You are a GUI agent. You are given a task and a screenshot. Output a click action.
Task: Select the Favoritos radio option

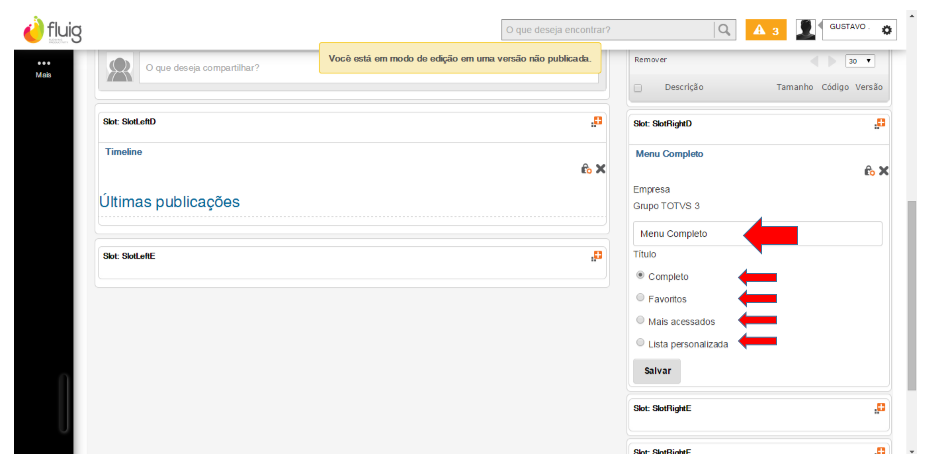(640, 297)
